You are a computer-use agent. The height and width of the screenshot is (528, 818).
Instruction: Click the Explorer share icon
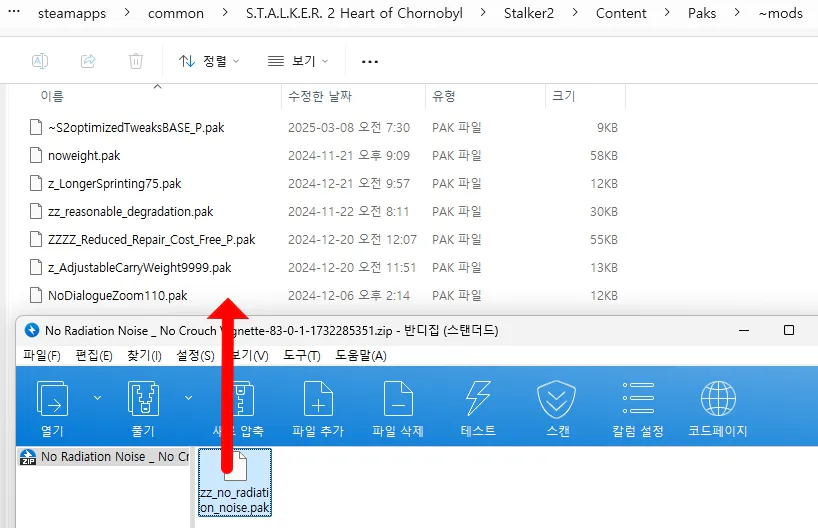88,61
